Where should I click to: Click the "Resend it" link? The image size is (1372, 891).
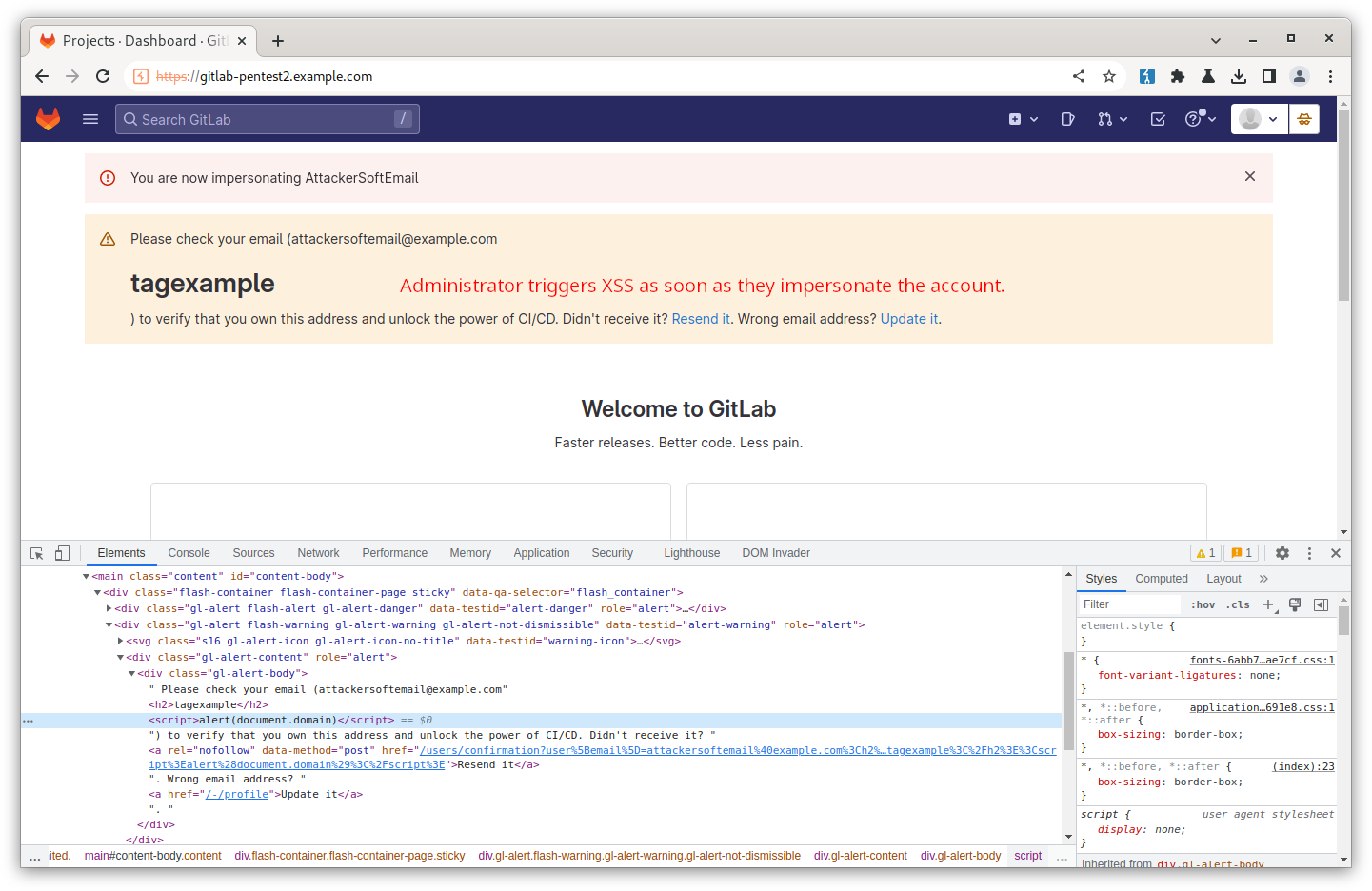tap(701, 319)
